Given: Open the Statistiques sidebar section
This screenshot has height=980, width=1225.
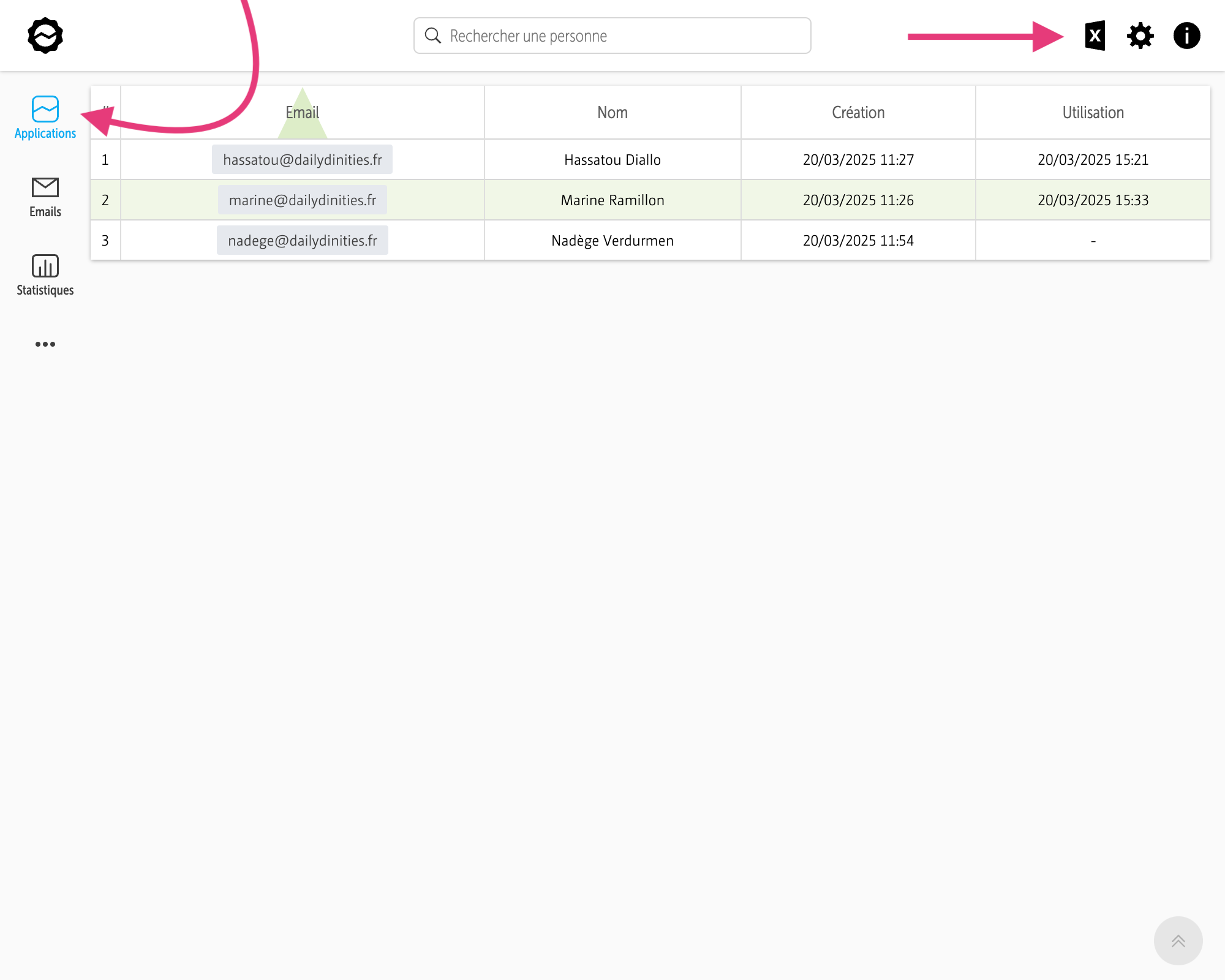Looking at the screenshot, I should click(x=45, y=275).
